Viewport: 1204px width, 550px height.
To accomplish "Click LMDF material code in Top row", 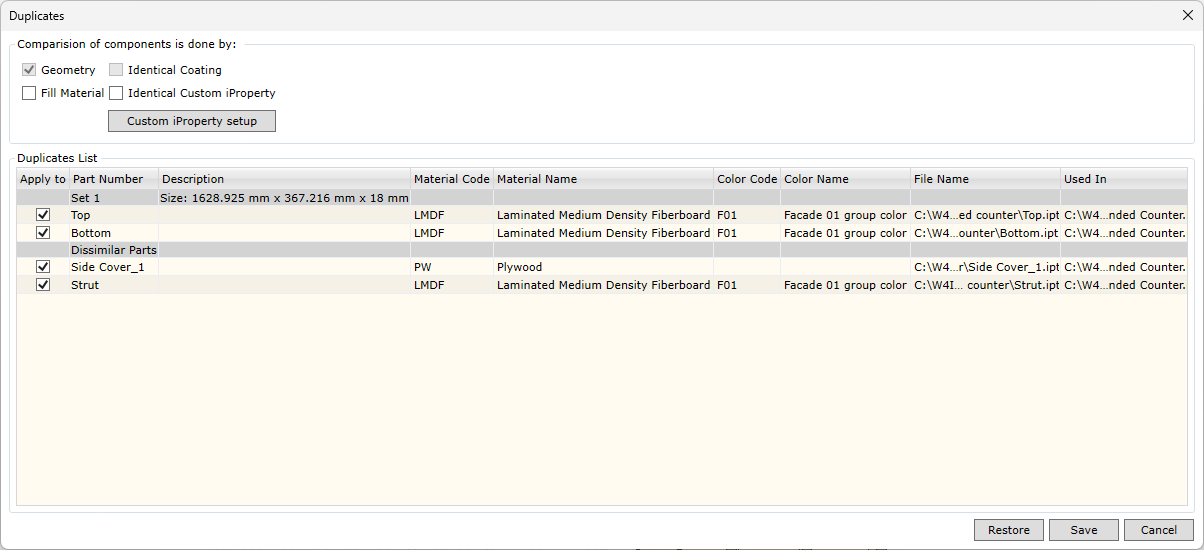I will 452,215.
